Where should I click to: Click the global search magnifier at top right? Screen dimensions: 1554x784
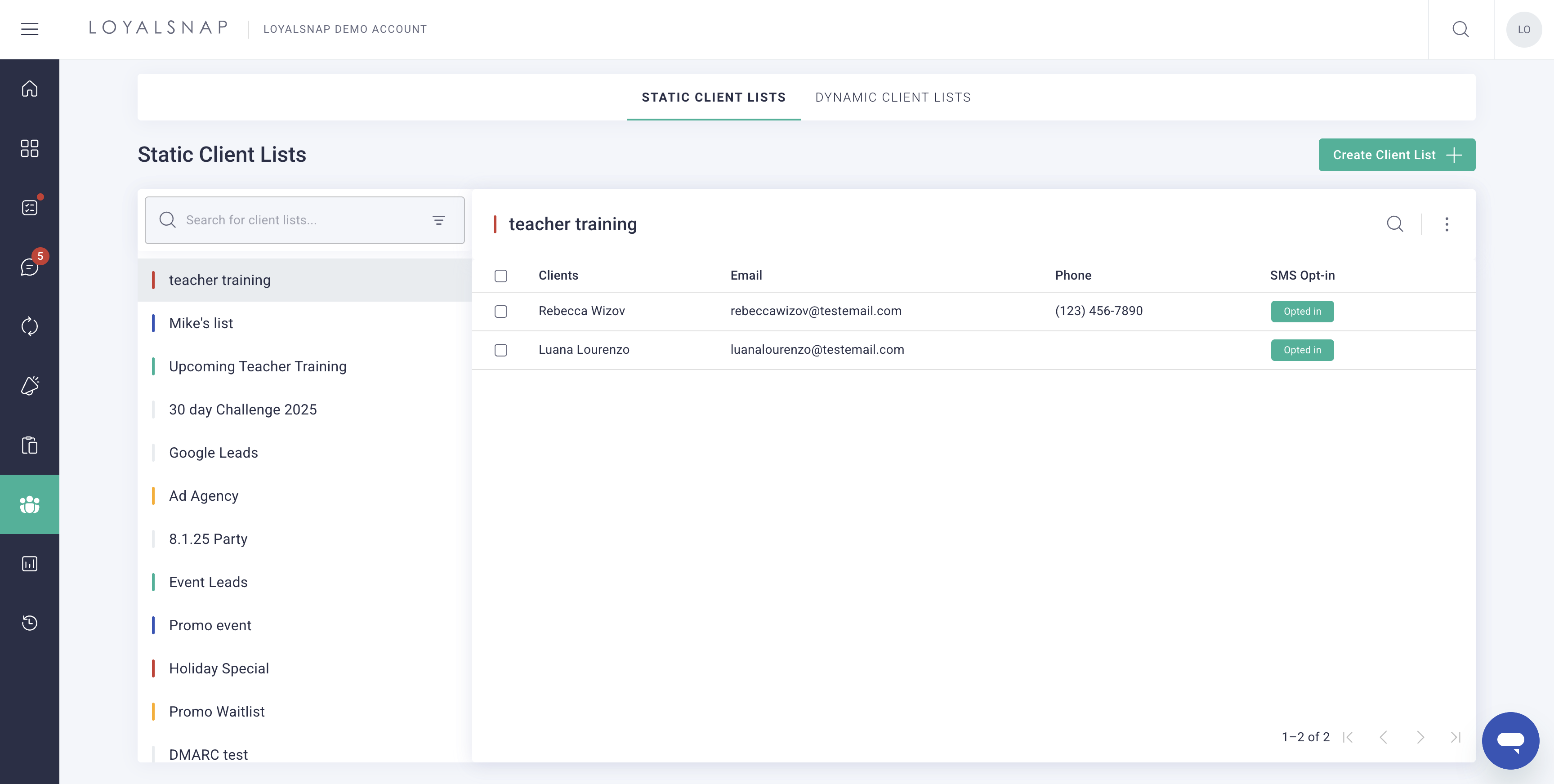click(x=1461, y=29)
